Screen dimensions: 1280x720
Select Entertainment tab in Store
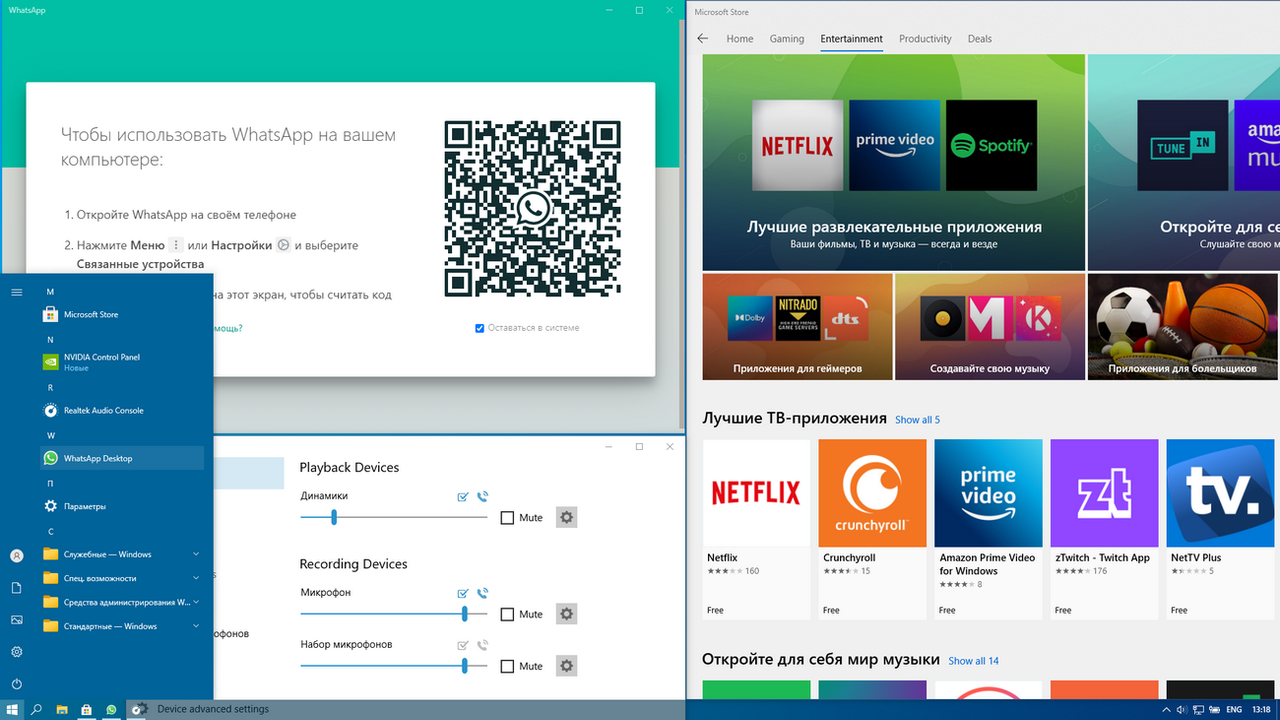(852, 39)
